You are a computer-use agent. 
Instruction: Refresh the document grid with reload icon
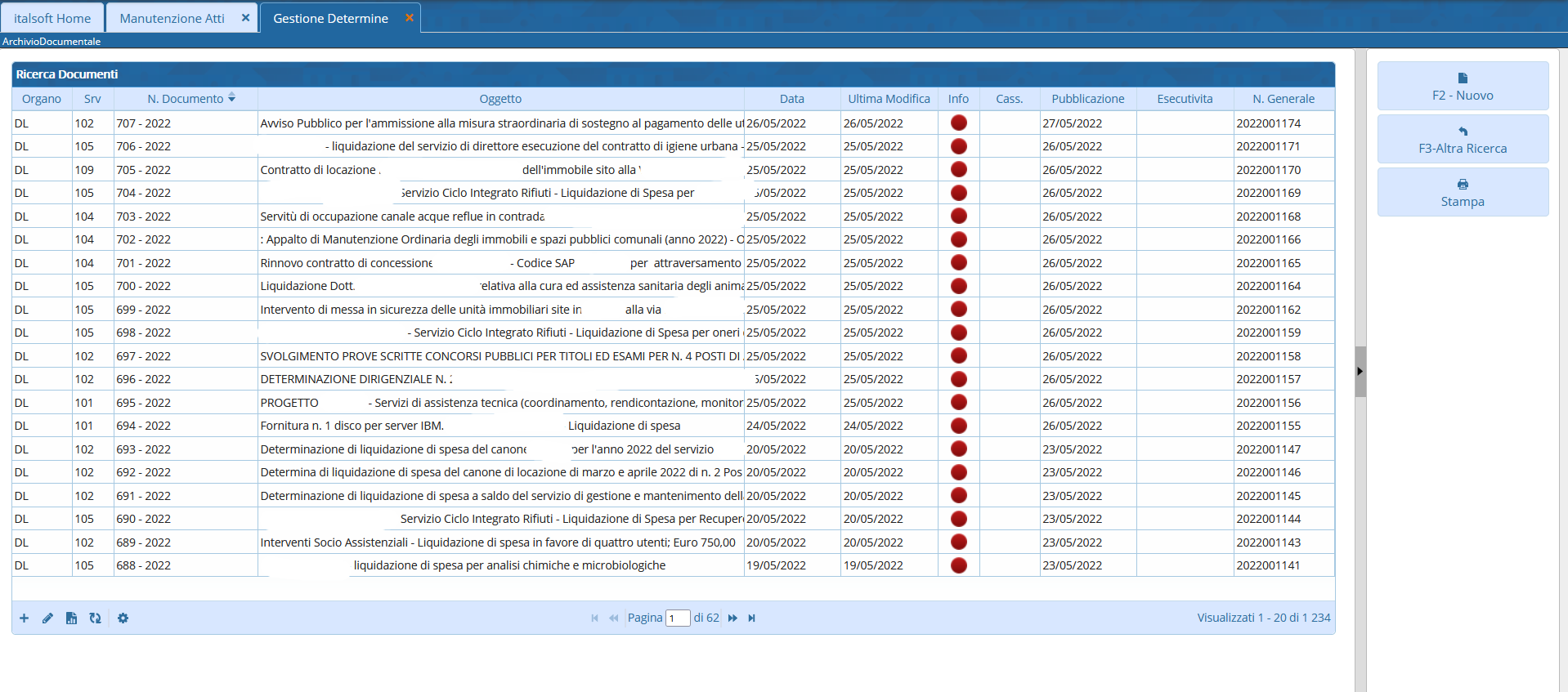95,618
